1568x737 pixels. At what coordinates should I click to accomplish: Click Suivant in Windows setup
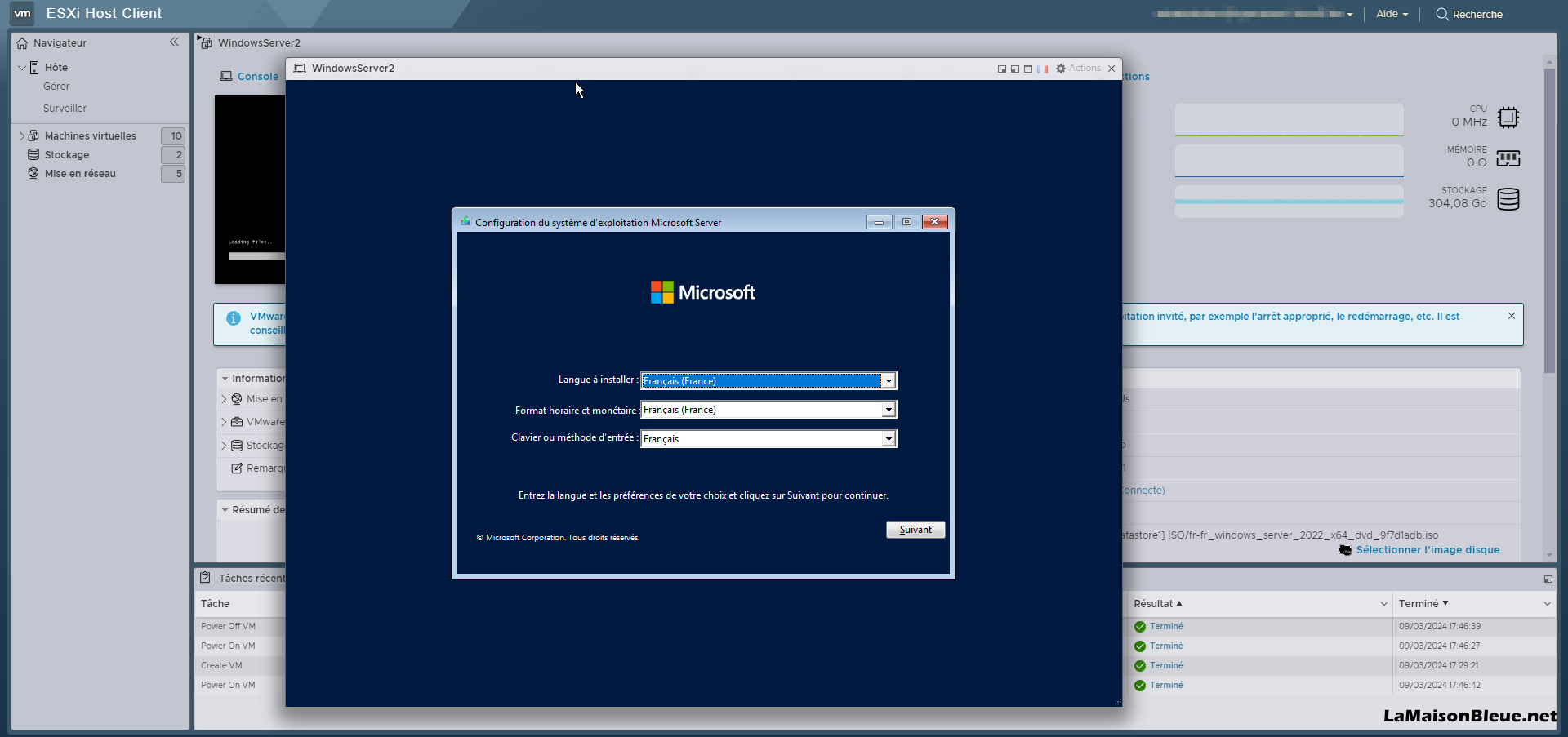pos(915,530)
